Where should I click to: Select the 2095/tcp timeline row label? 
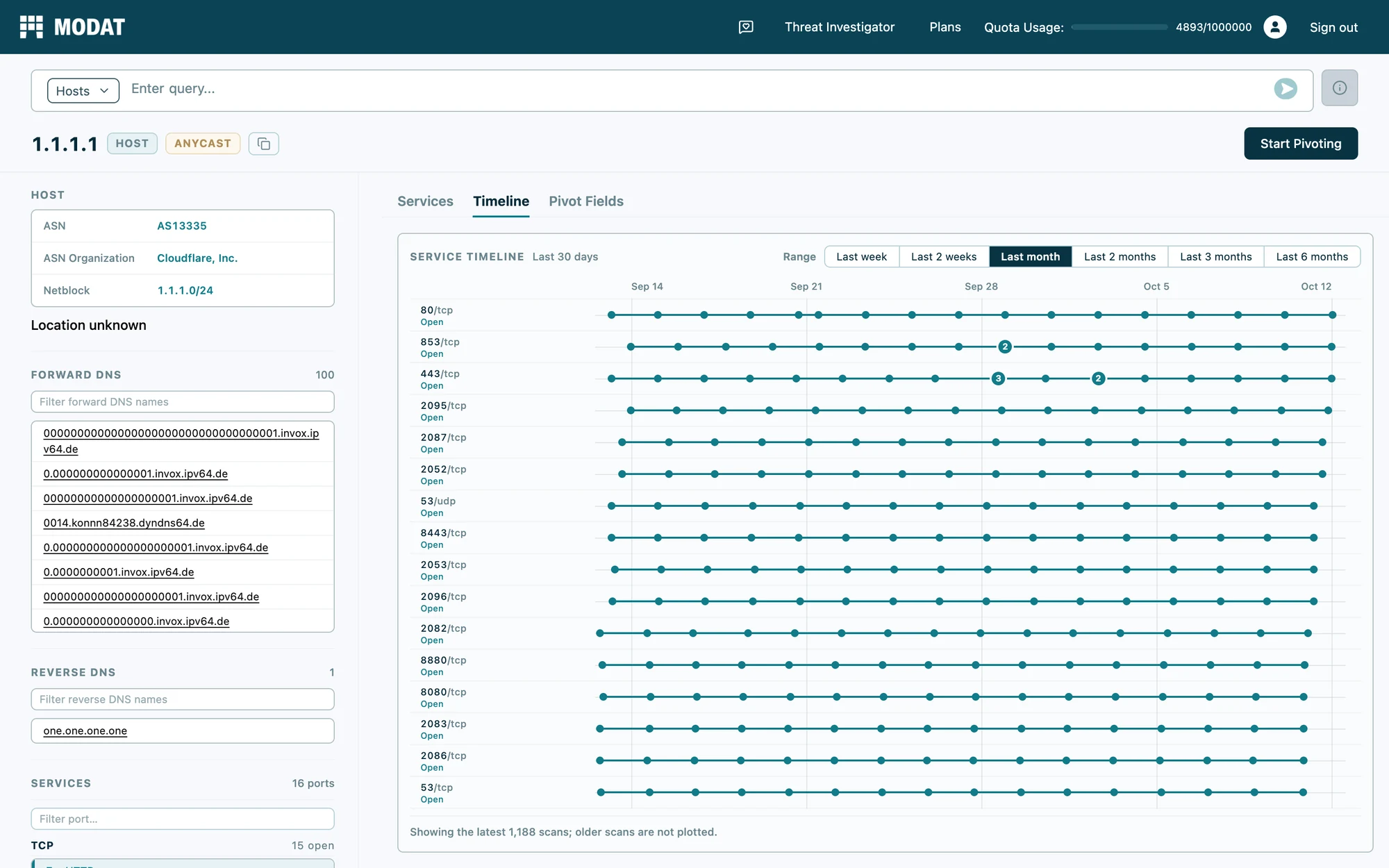click(443, 411)
